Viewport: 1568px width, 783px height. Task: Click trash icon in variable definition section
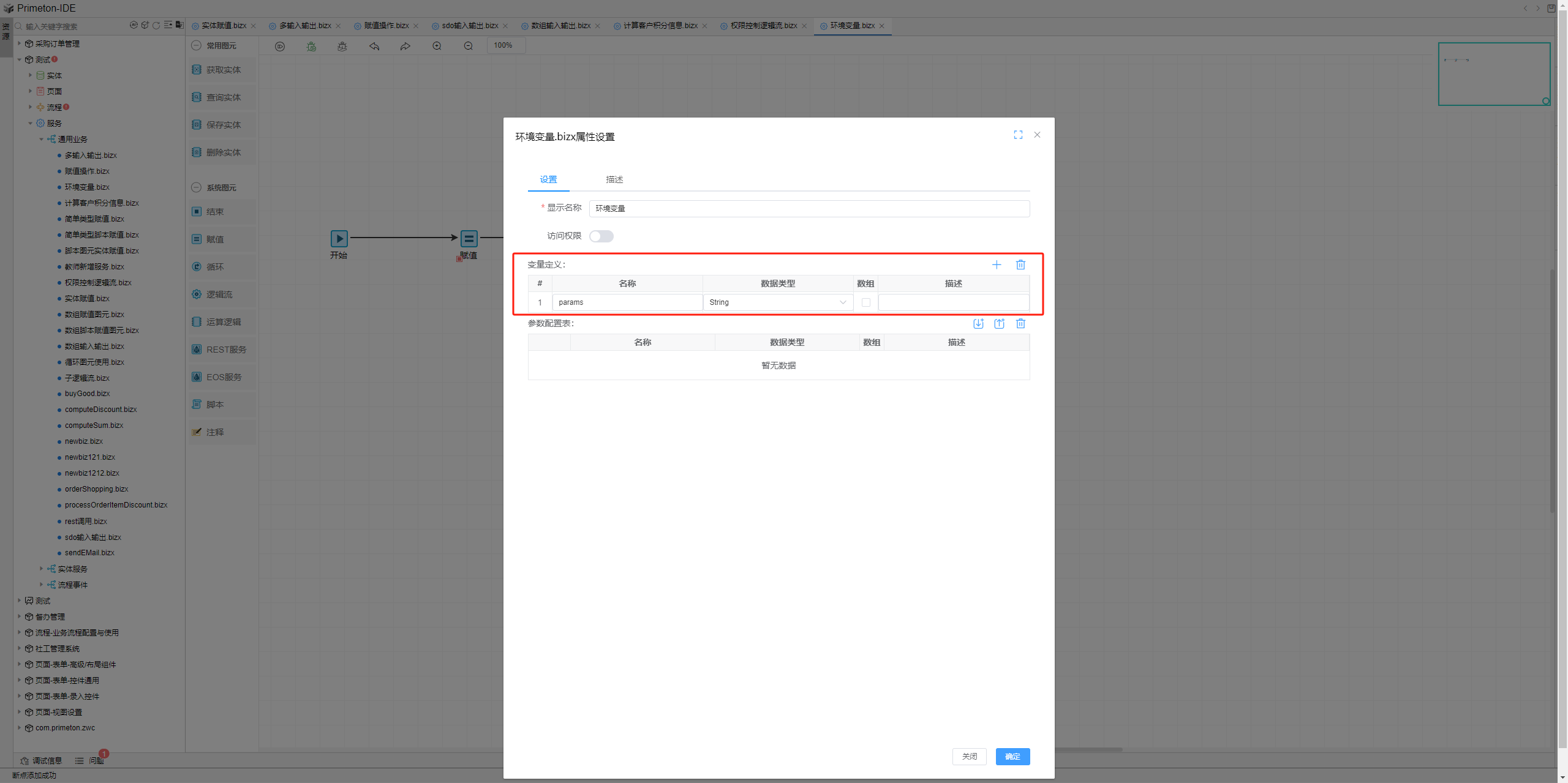pyautogui.click(x=1020, y=264)
